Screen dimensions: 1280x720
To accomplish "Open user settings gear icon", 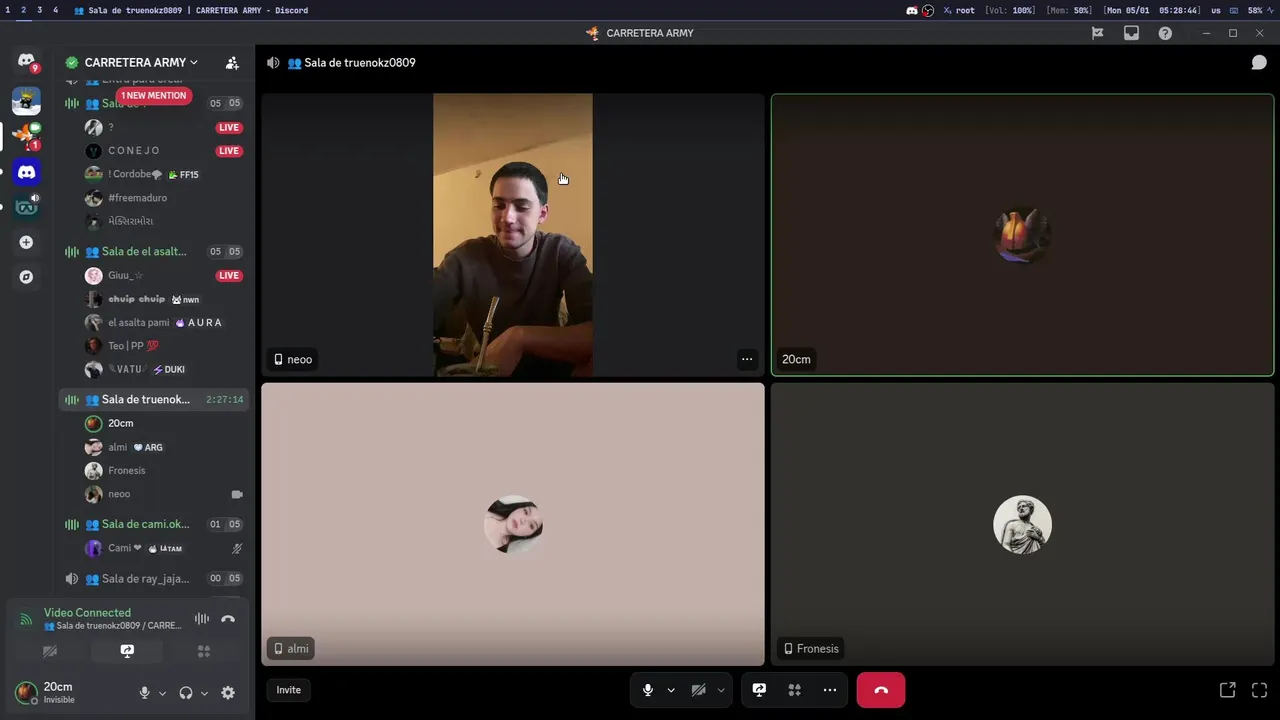I will pos(228,692).
